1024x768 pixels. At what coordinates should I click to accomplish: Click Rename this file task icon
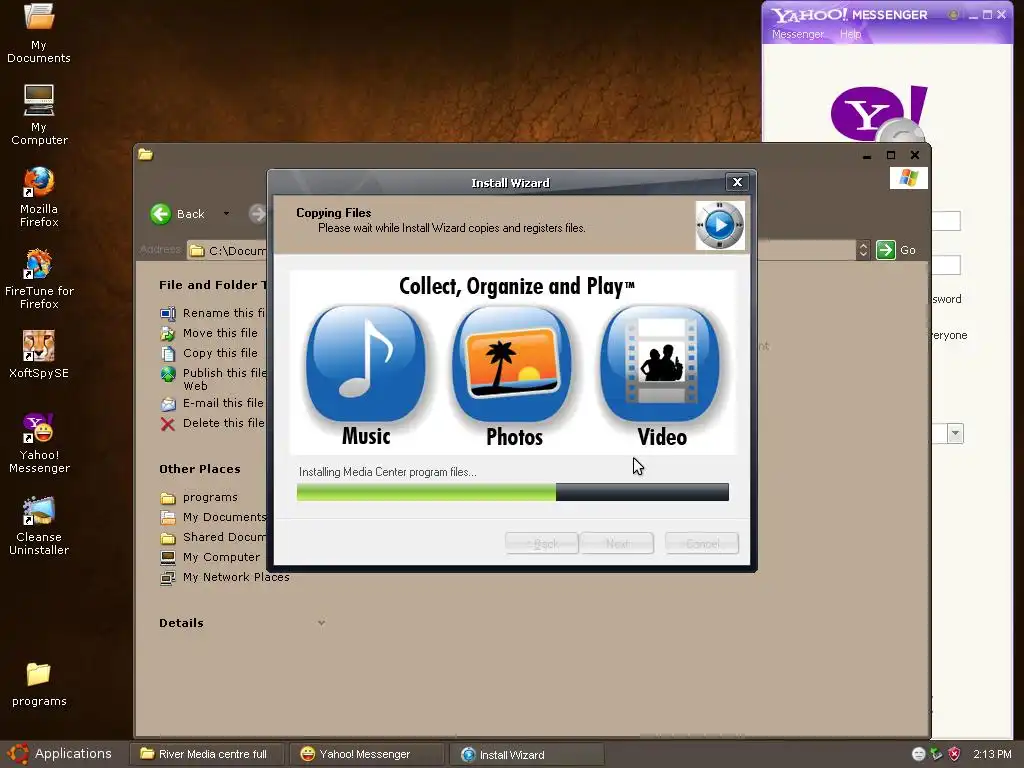[x=168, y=313]
